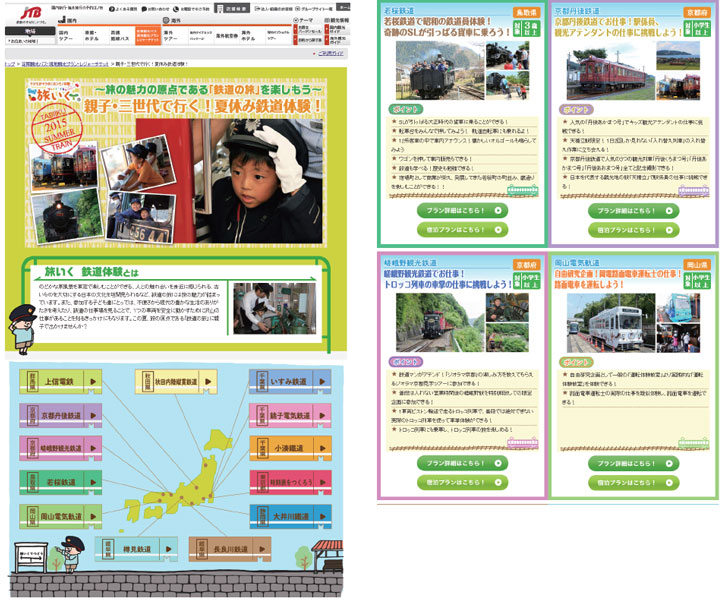Click the 小湊鐵道 ticket arrow

point(322,448)
